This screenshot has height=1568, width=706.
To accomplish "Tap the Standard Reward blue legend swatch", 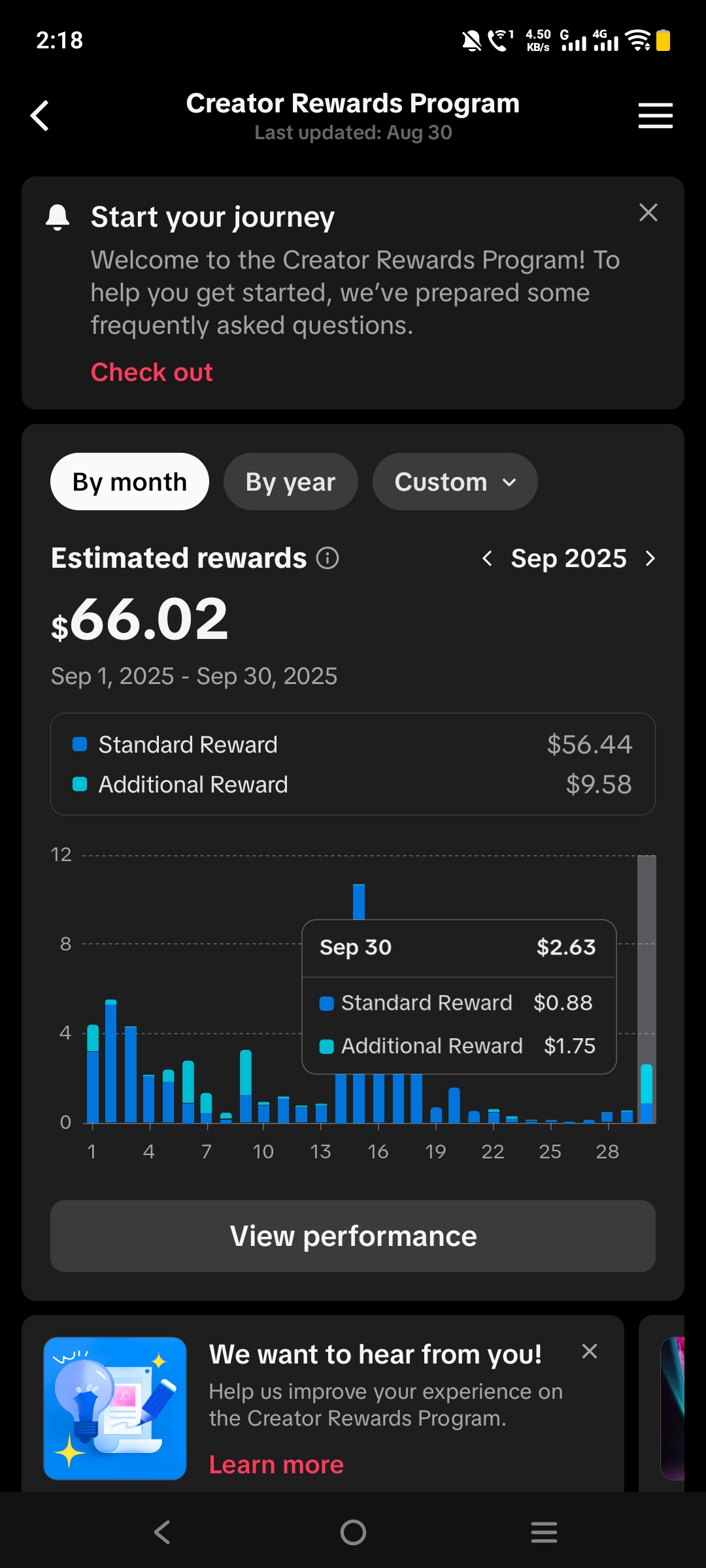I will (80, 744).
